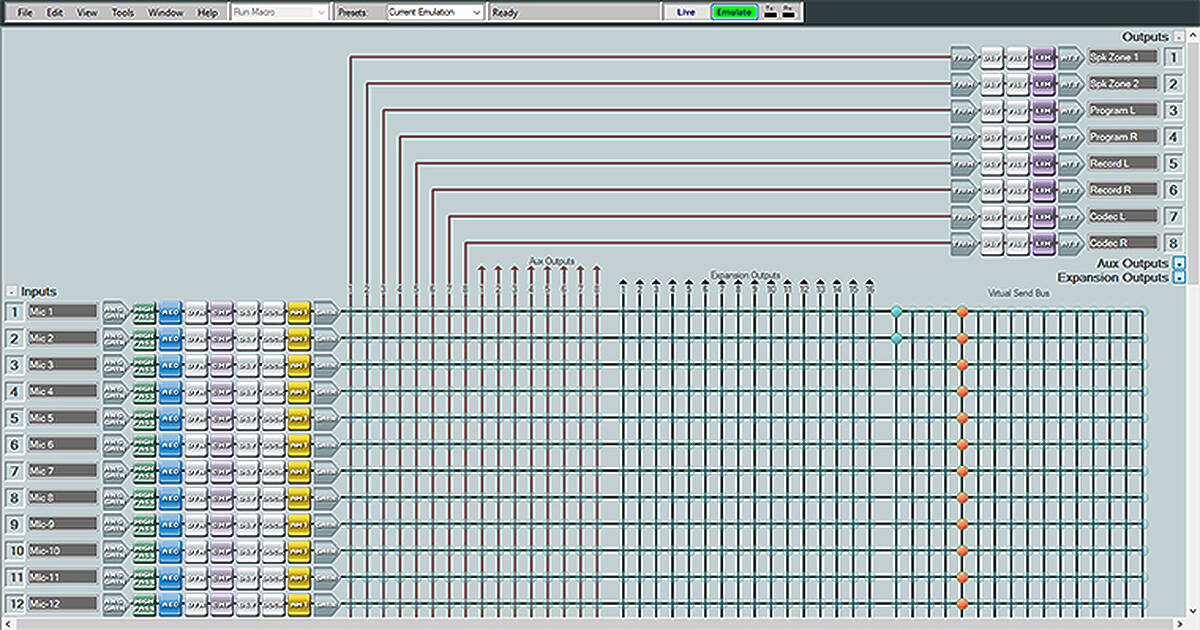Open the purple limiter block for Record R
Screen dimensions: 1200x630
click(x=1043, y=189)
